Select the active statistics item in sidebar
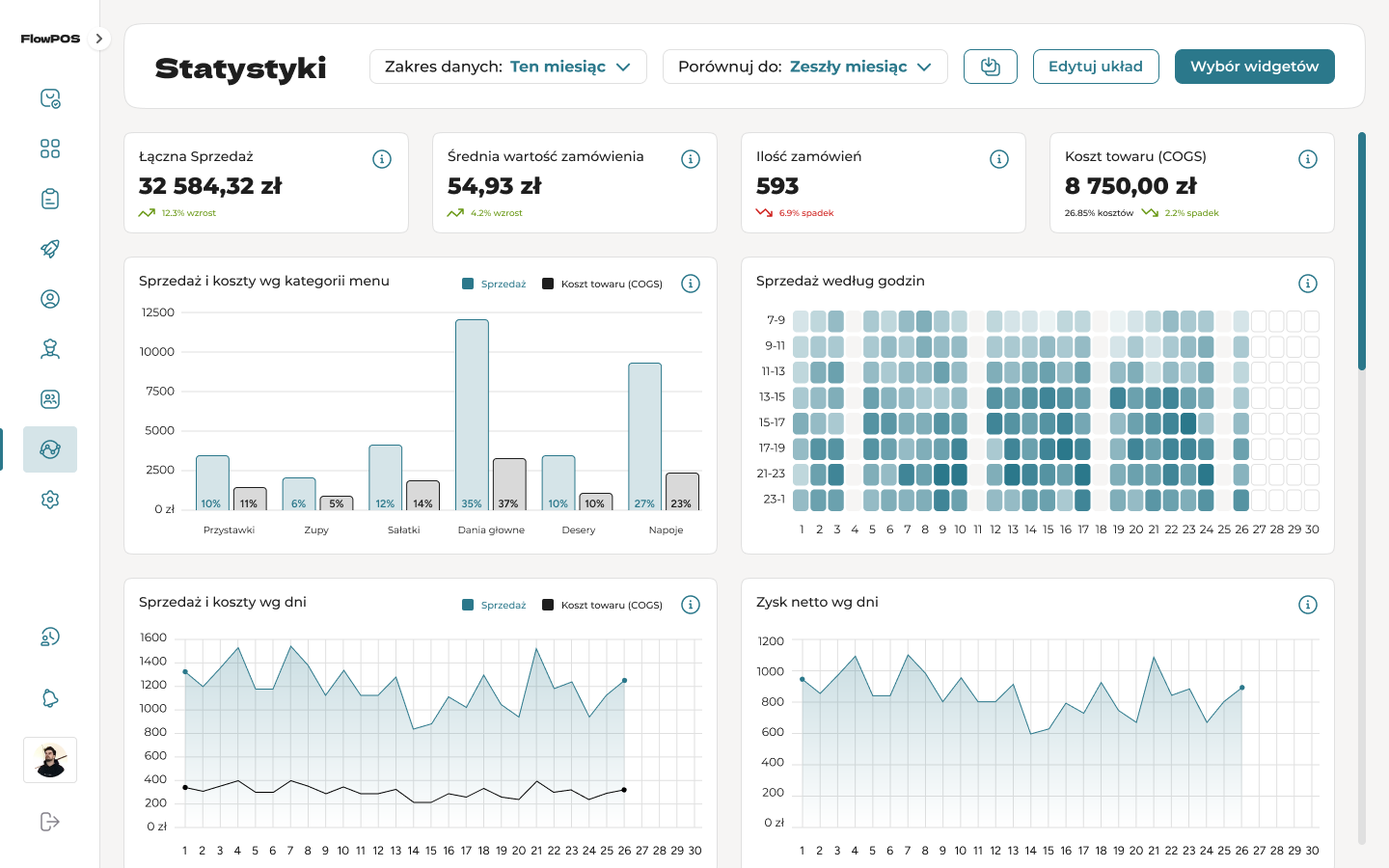Viewport: 1389px width, 868px height. (x=50, y=449)
